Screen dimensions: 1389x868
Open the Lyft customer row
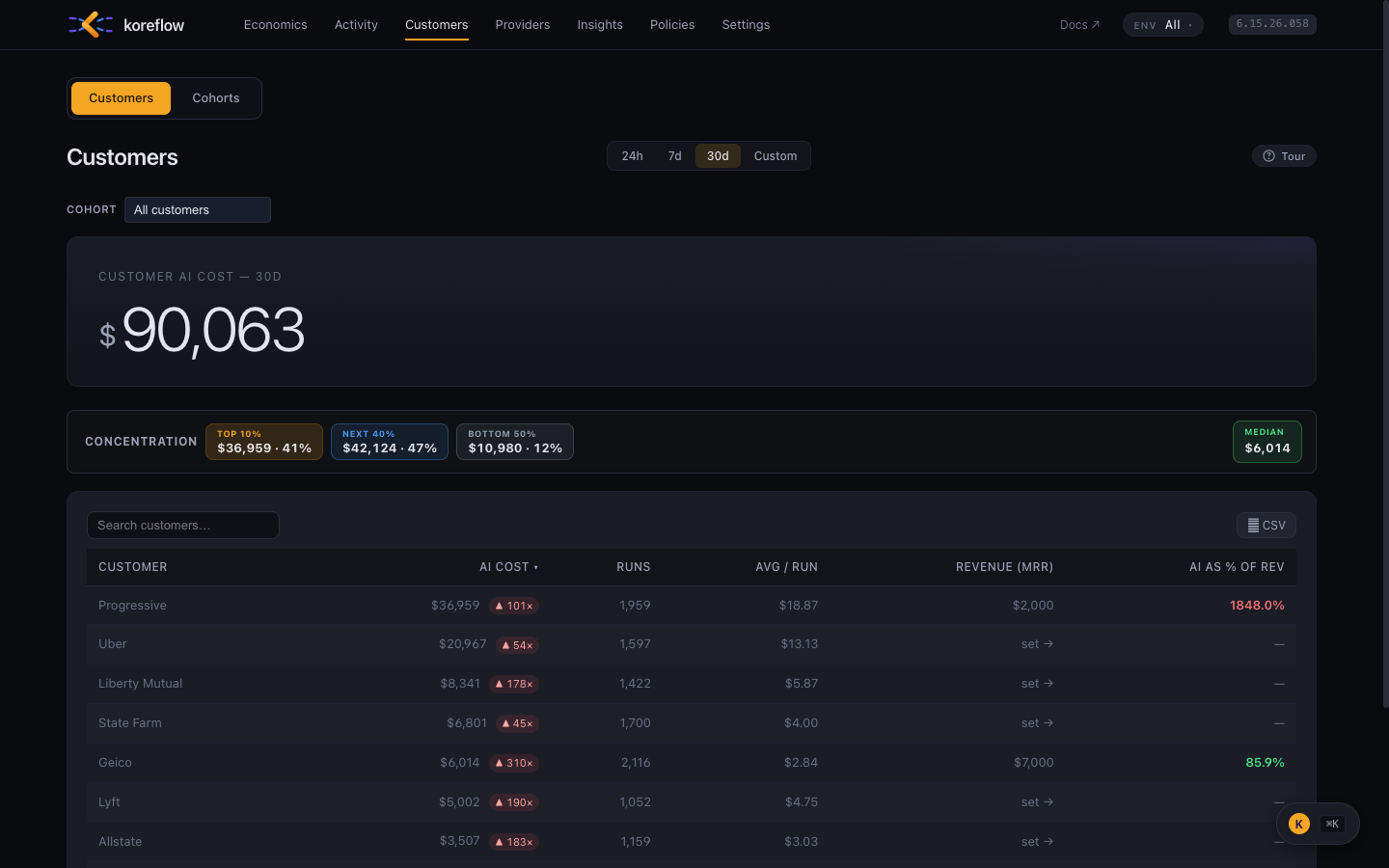692,802
